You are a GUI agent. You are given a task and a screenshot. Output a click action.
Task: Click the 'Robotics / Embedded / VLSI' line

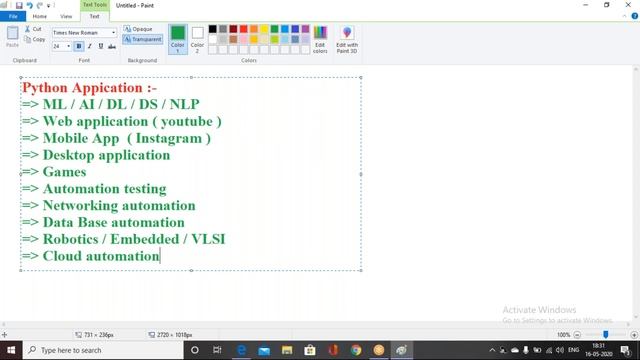134,239
